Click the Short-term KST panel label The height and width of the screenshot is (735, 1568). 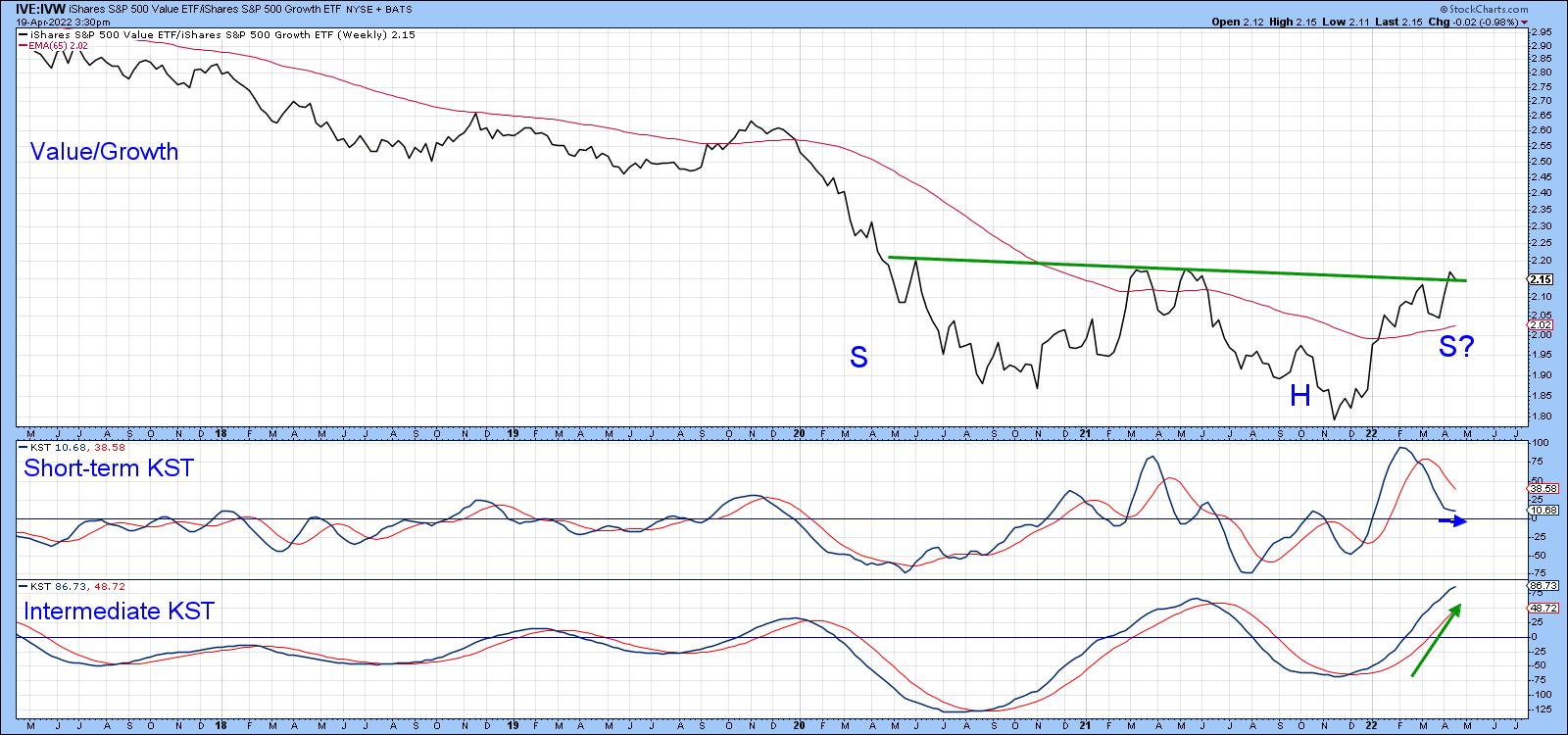point(108,468)
